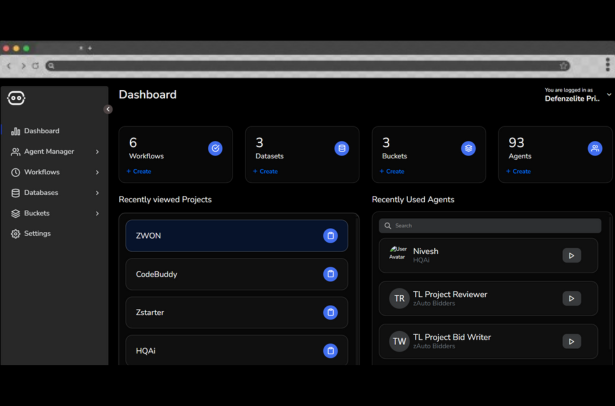Click the clipboard icon on ZWON row
The width and height of the screenshot is (615, 406).
tap(330, 236)
